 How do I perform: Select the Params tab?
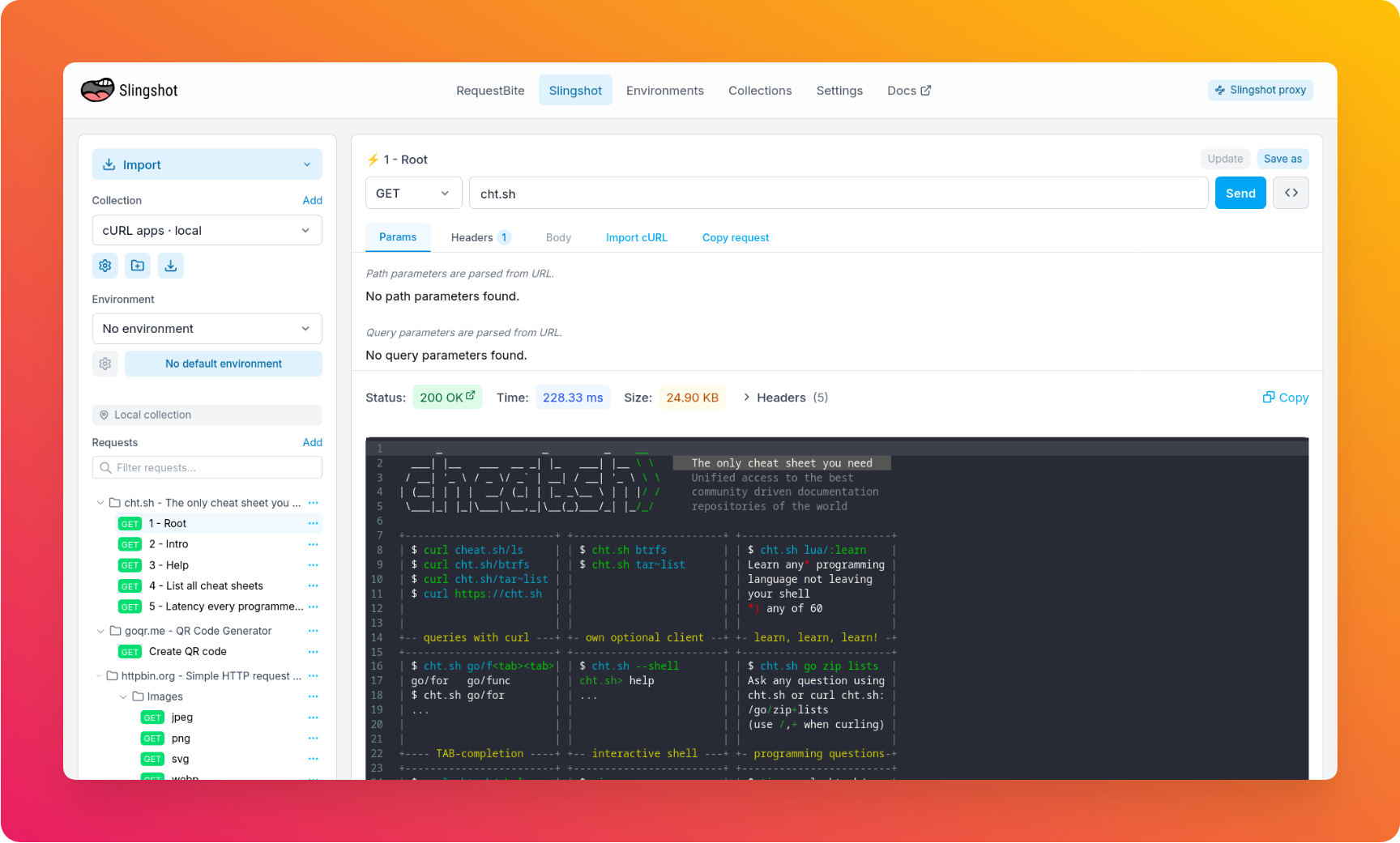398,237
